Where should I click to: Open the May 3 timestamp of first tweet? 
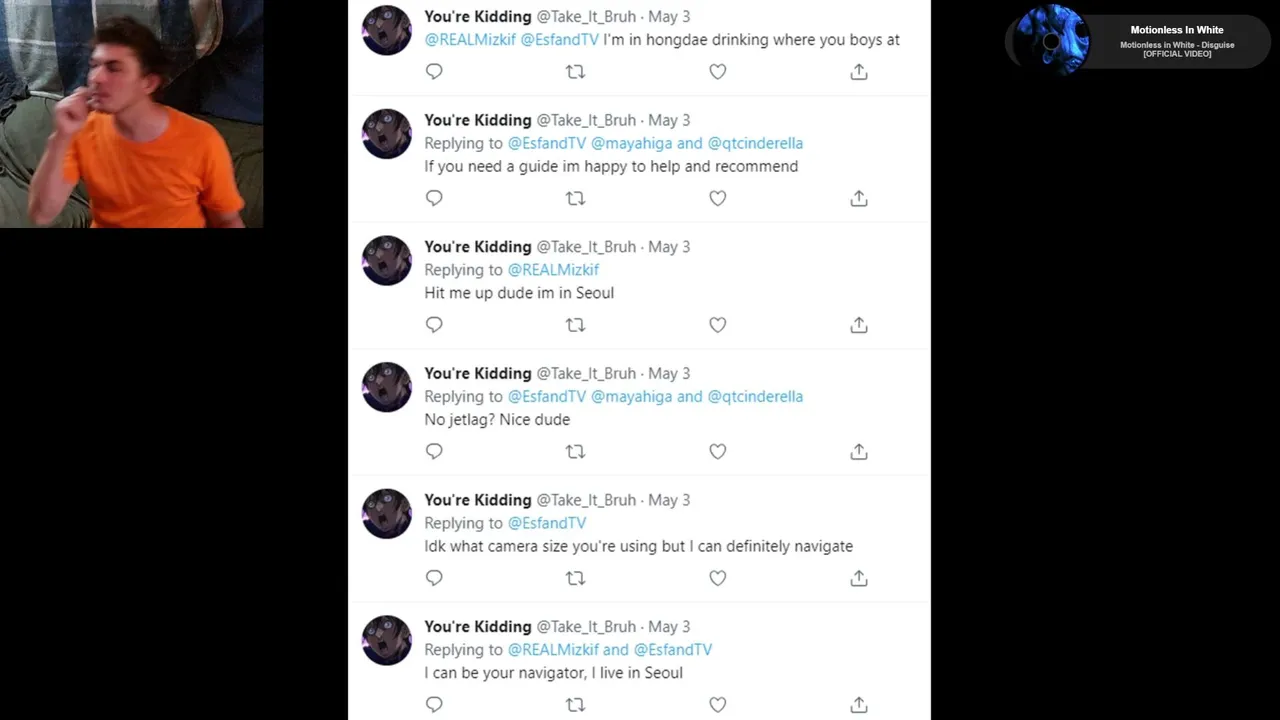tap(669, 17)
